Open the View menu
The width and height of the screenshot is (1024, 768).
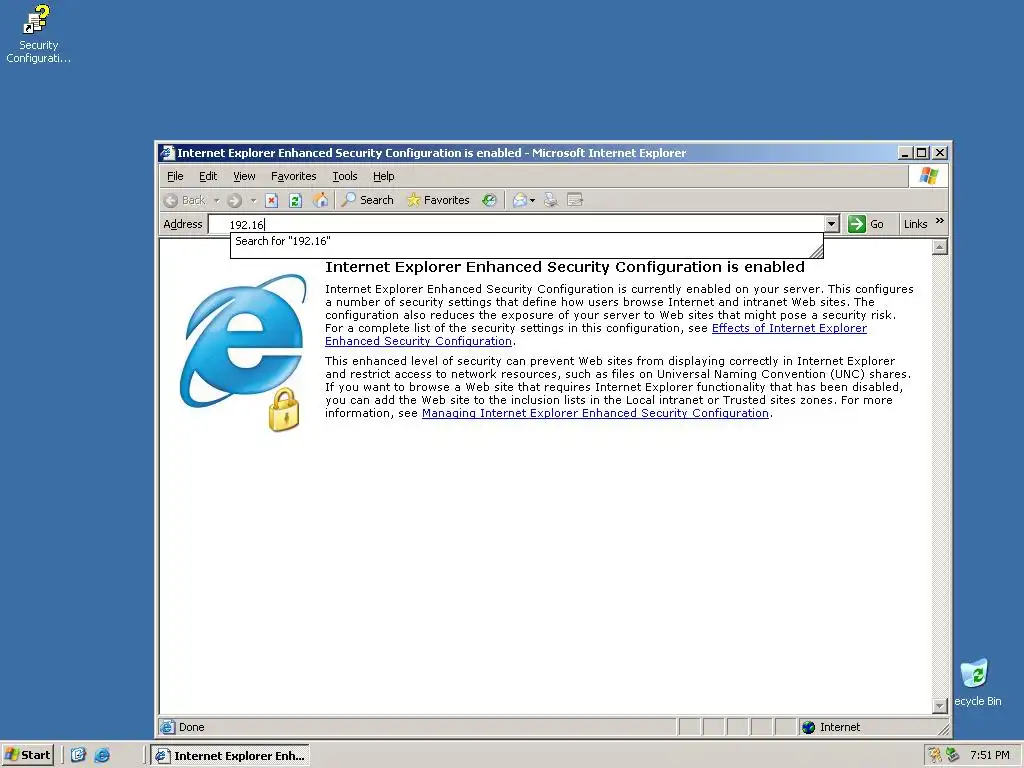coord(244,176)
